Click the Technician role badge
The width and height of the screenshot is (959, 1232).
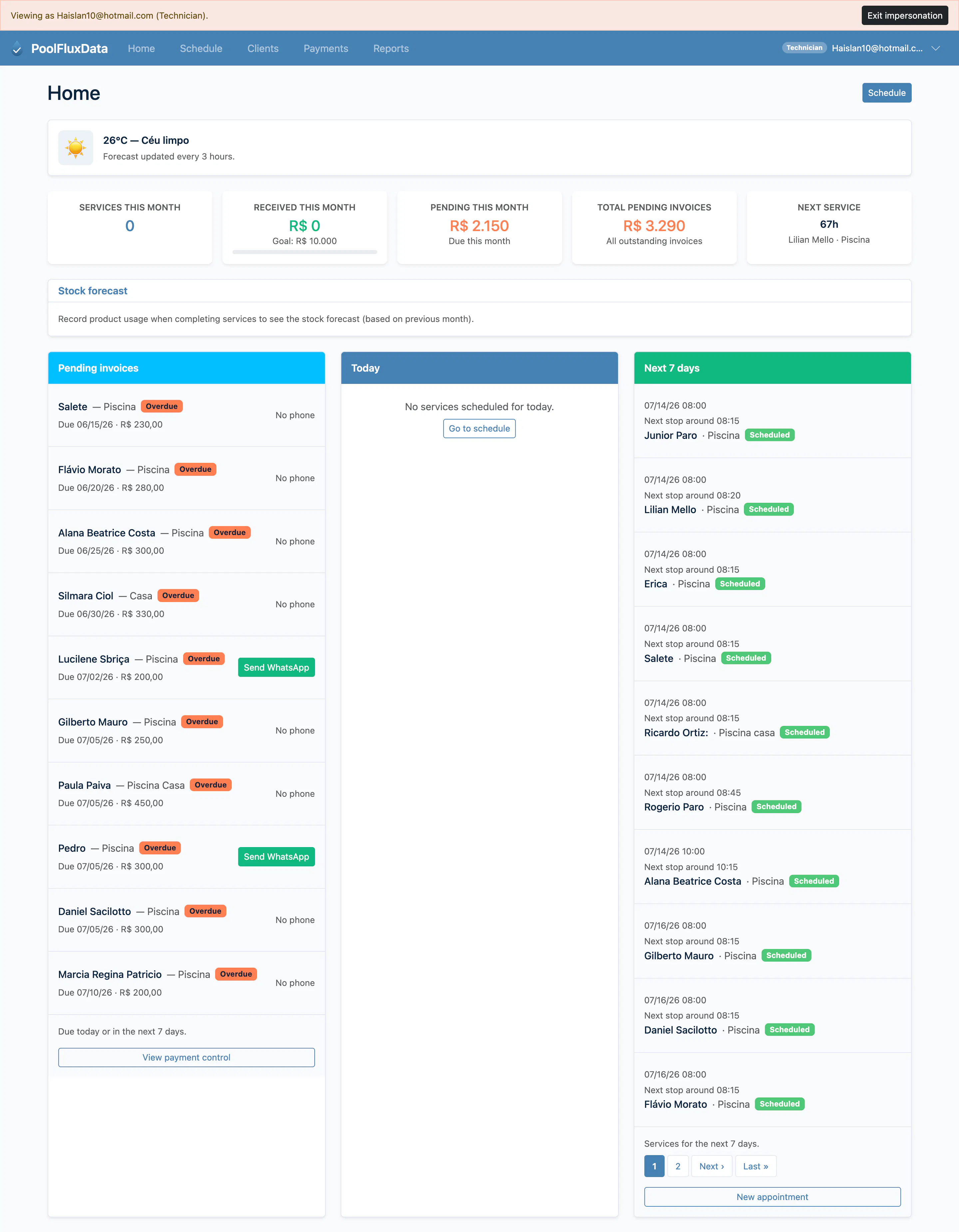[x=804, y=48]
